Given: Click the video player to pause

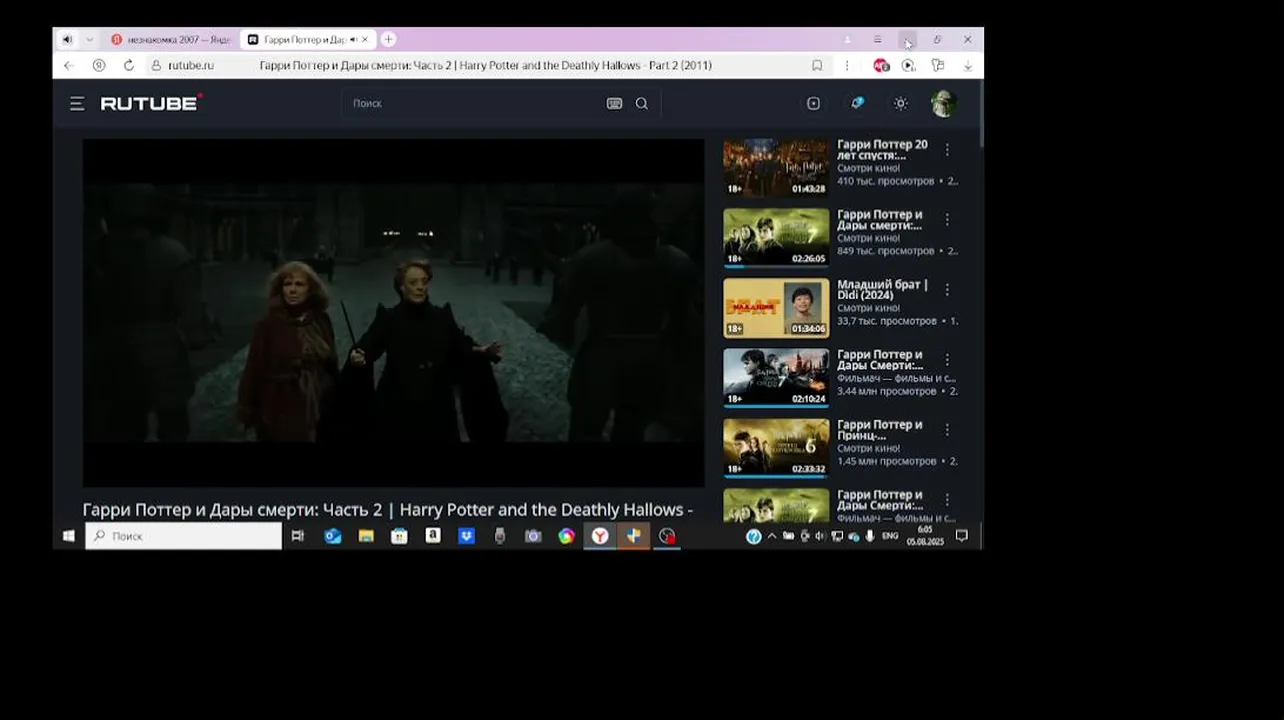Looking at the screenshot, I should click(393, 312).
